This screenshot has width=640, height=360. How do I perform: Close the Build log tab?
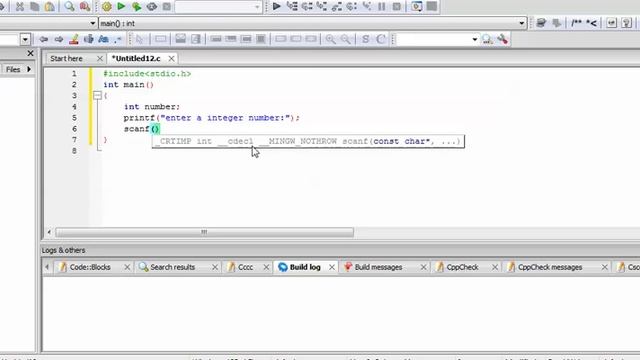pos(332,267)
